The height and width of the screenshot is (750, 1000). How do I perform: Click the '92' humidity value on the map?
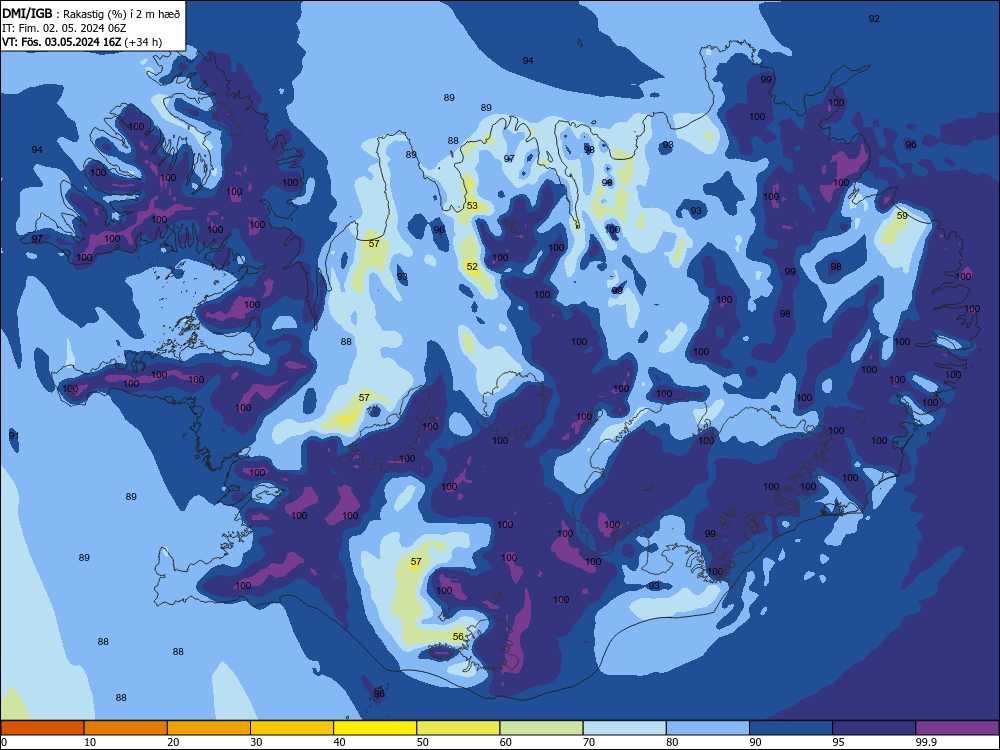pos(874,18)
